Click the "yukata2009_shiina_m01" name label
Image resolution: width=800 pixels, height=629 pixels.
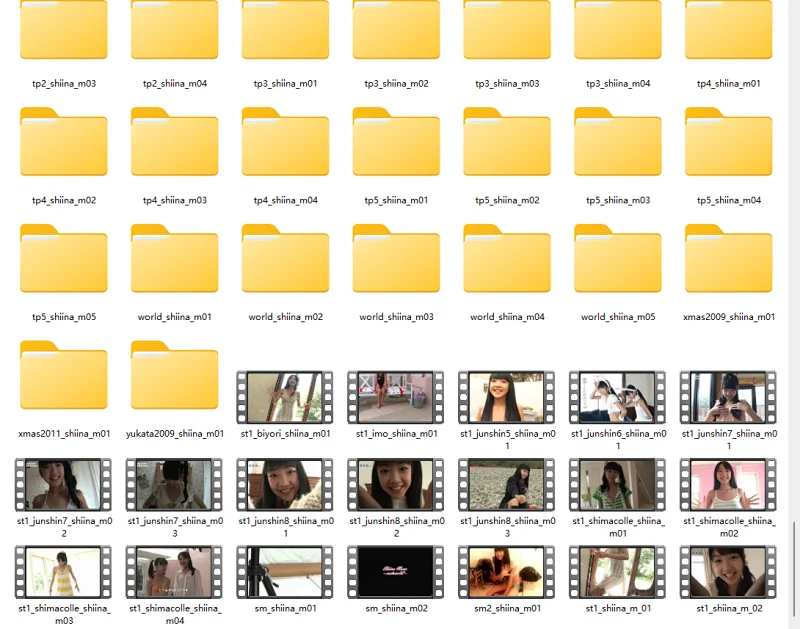(174, 434)
